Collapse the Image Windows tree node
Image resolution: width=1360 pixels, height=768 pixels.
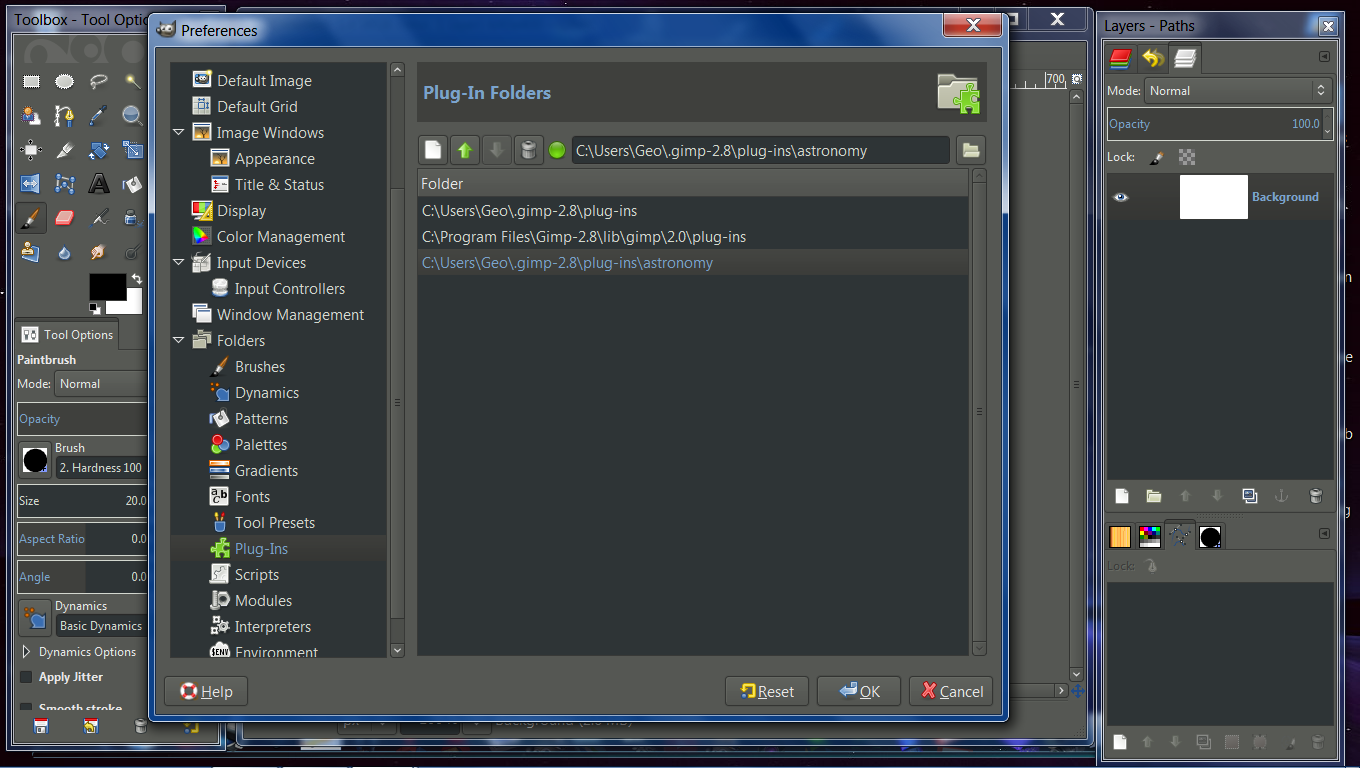click(179, 132)
